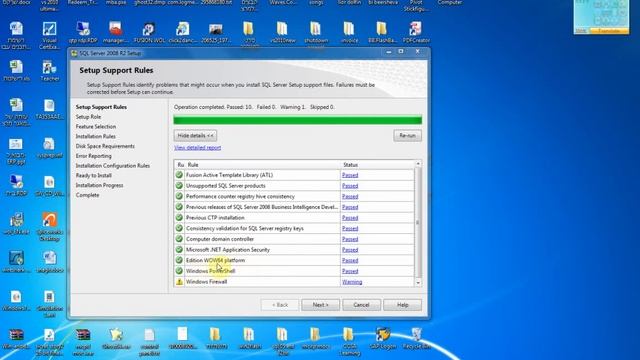Select Qlikview Desktop icon

pyautogui.click(x=49, y=227)
